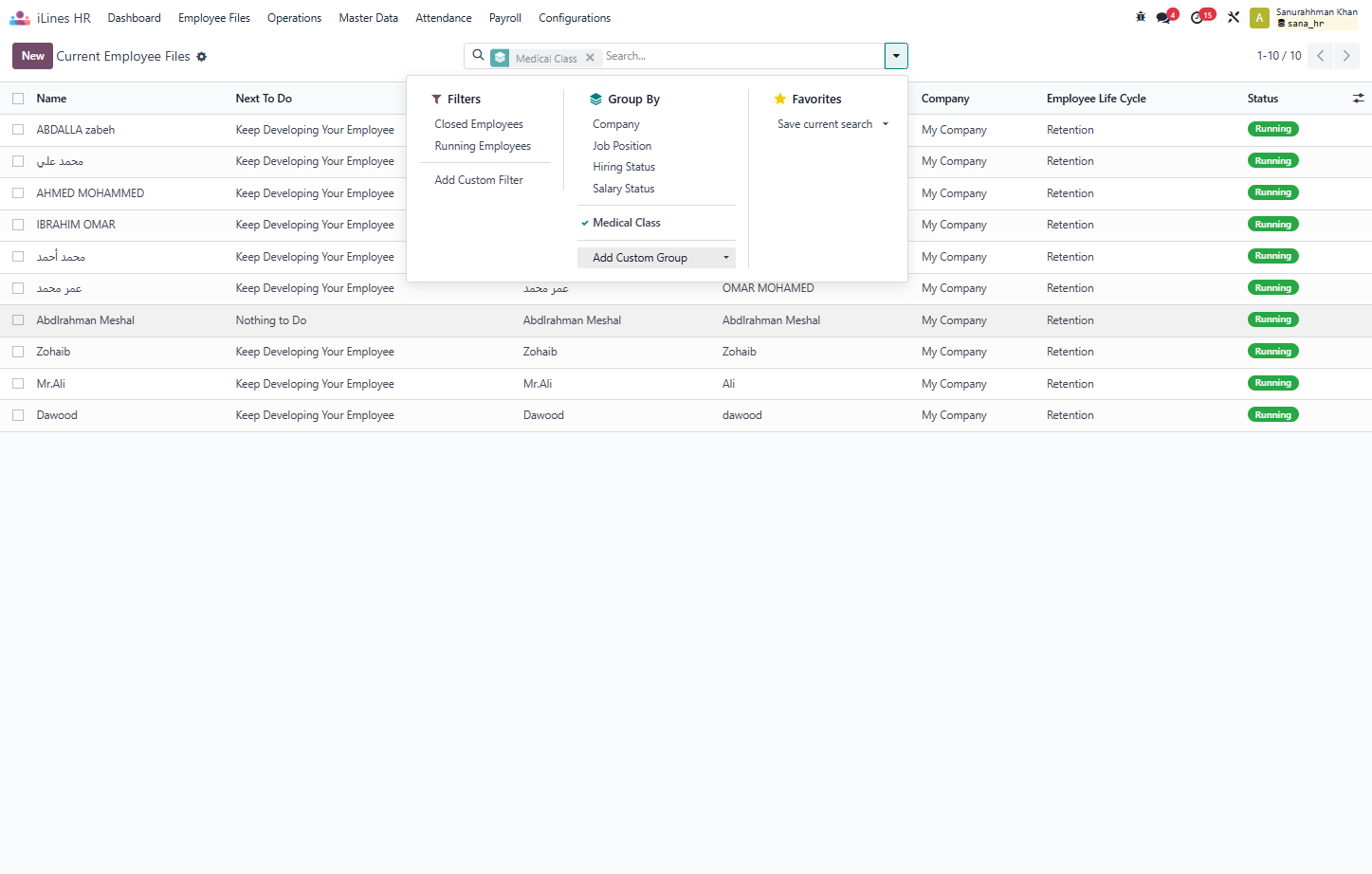
Task: Open the Operations menu
Action: tap(294, 18)
